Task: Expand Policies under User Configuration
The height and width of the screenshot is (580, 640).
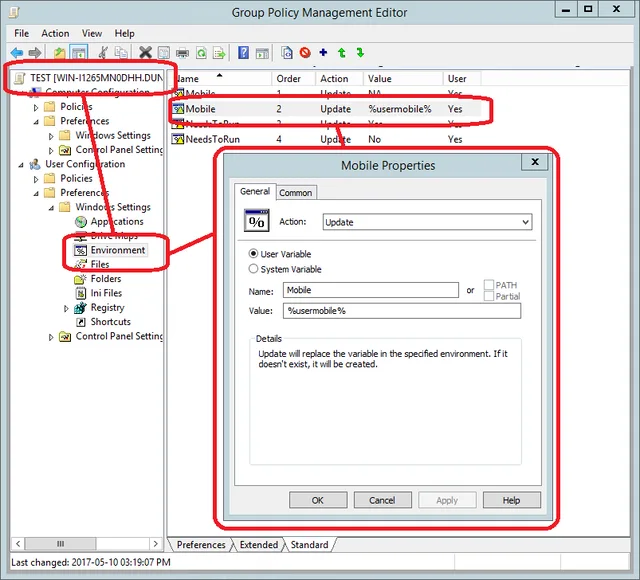Action: [x=36, y=179]
